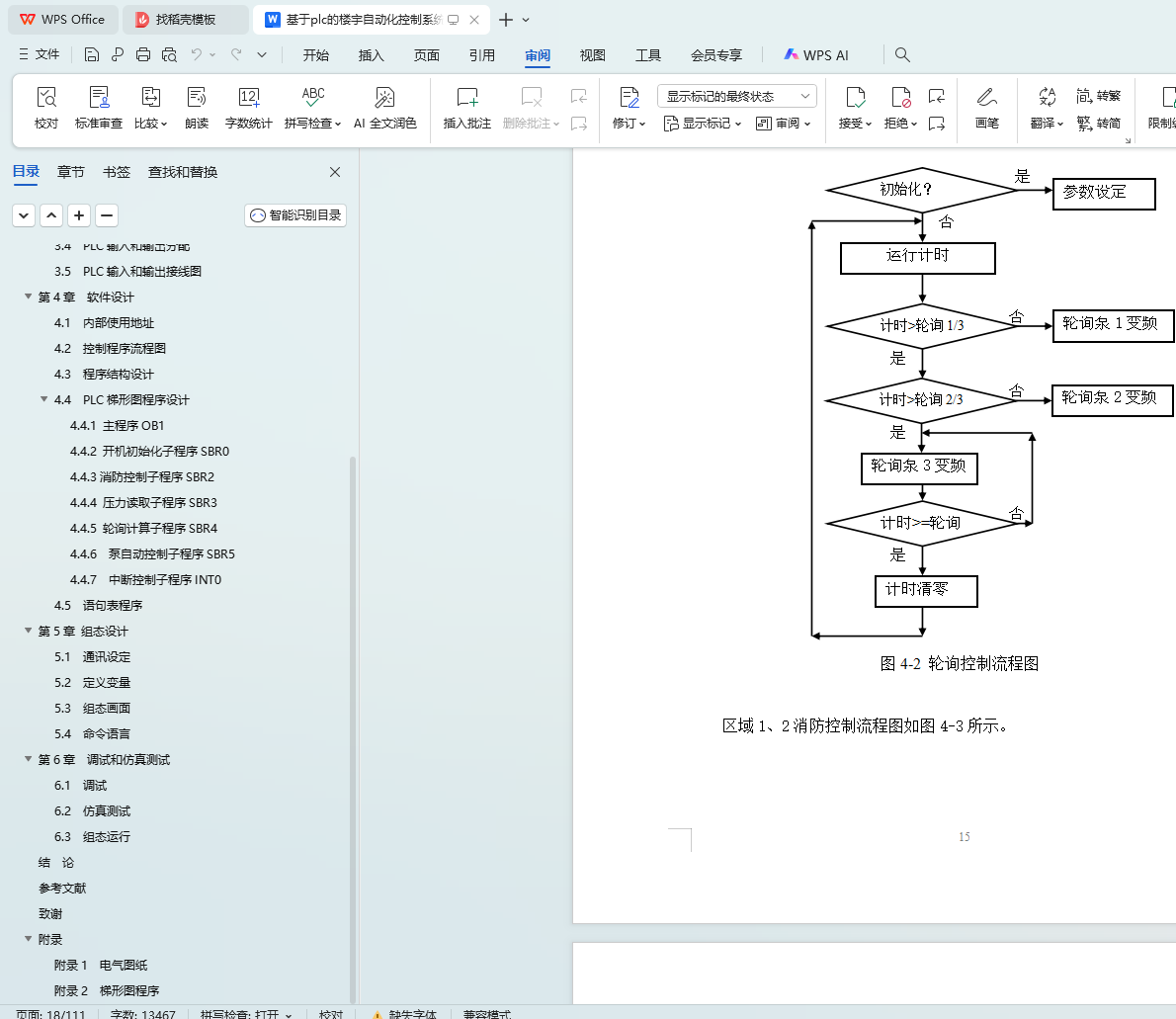Click 插入批注 insert comment
This screenshot has height=1019, width=1176.
[467, 108]
